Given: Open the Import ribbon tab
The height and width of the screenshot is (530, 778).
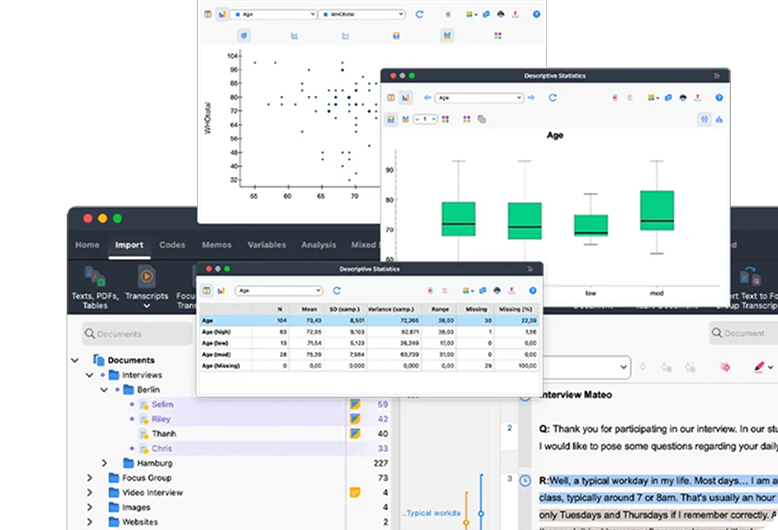Looking at the screenshot, I should (x=129, y=245).
